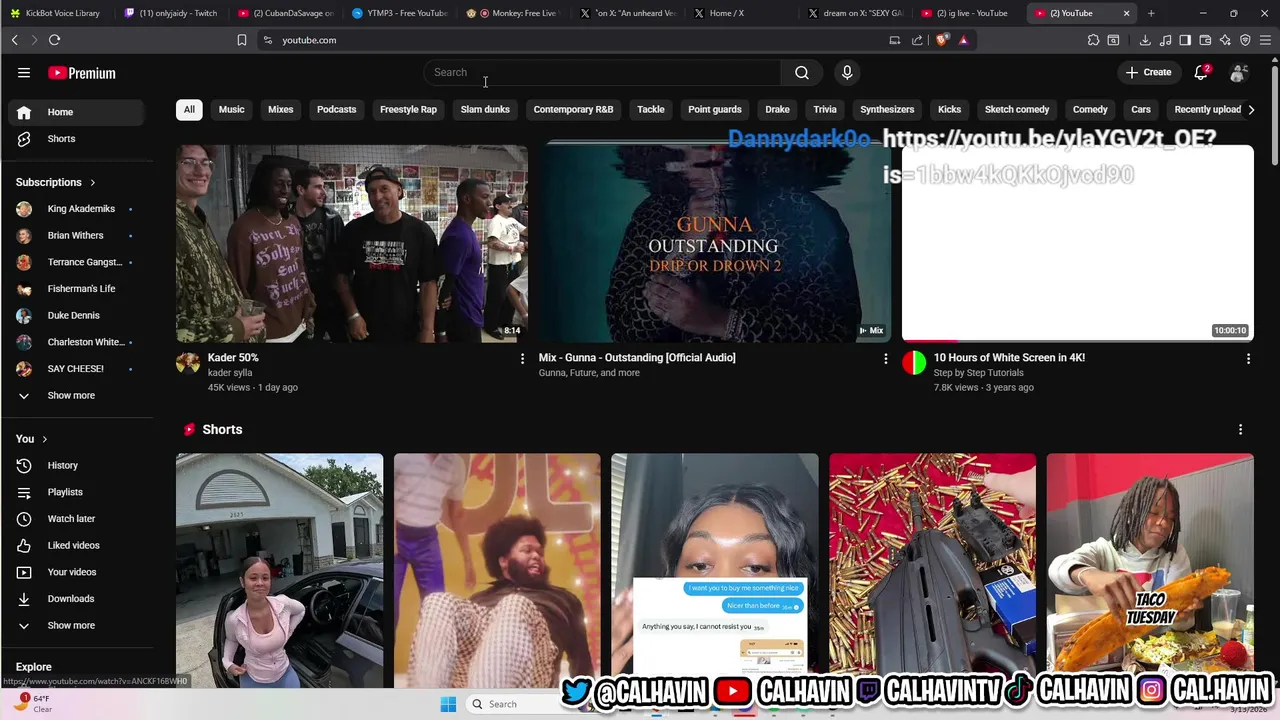The image size is (1280, 720).
Task: Toggle the browser sidebar panel icon
Action: (1185, 40)
